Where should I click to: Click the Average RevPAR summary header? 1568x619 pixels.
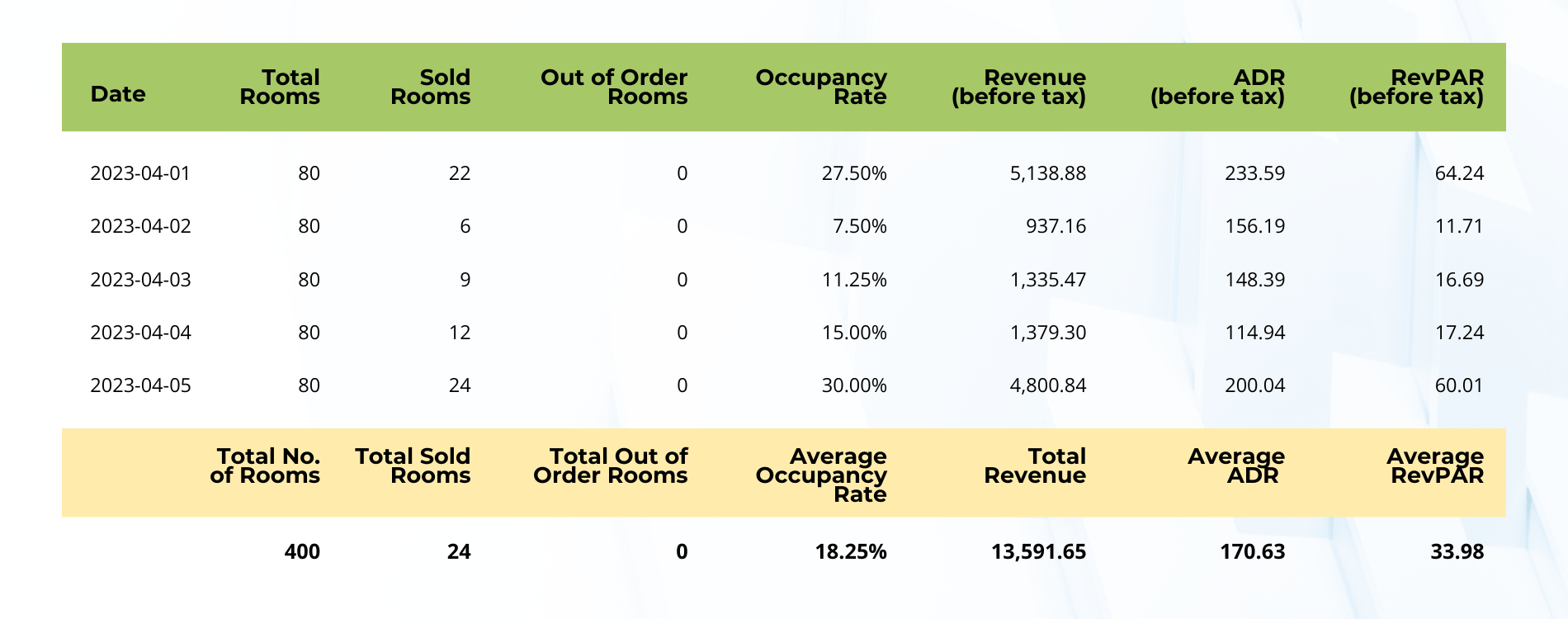1435,465
